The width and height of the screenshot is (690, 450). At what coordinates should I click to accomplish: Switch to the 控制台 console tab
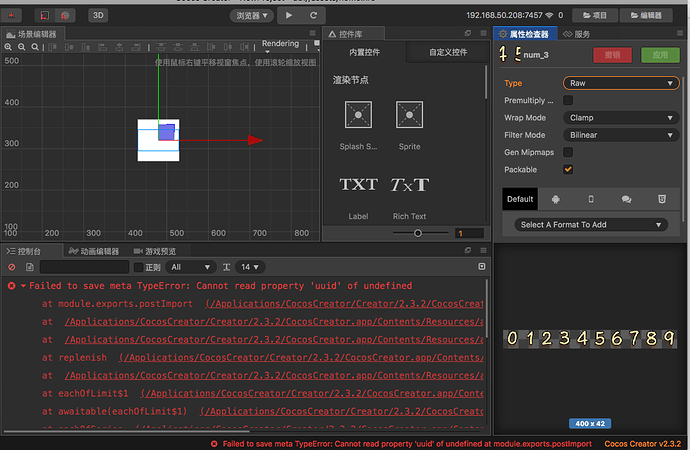point(29,251)
